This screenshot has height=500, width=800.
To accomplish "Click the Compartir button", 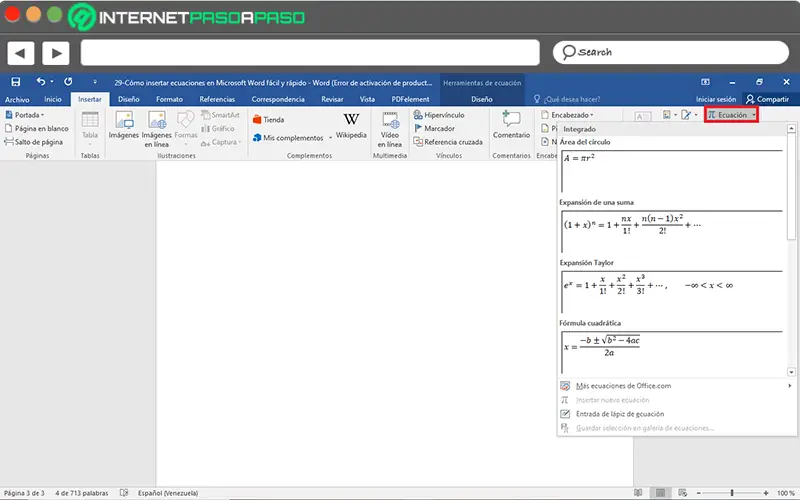I will pos(767,99).
